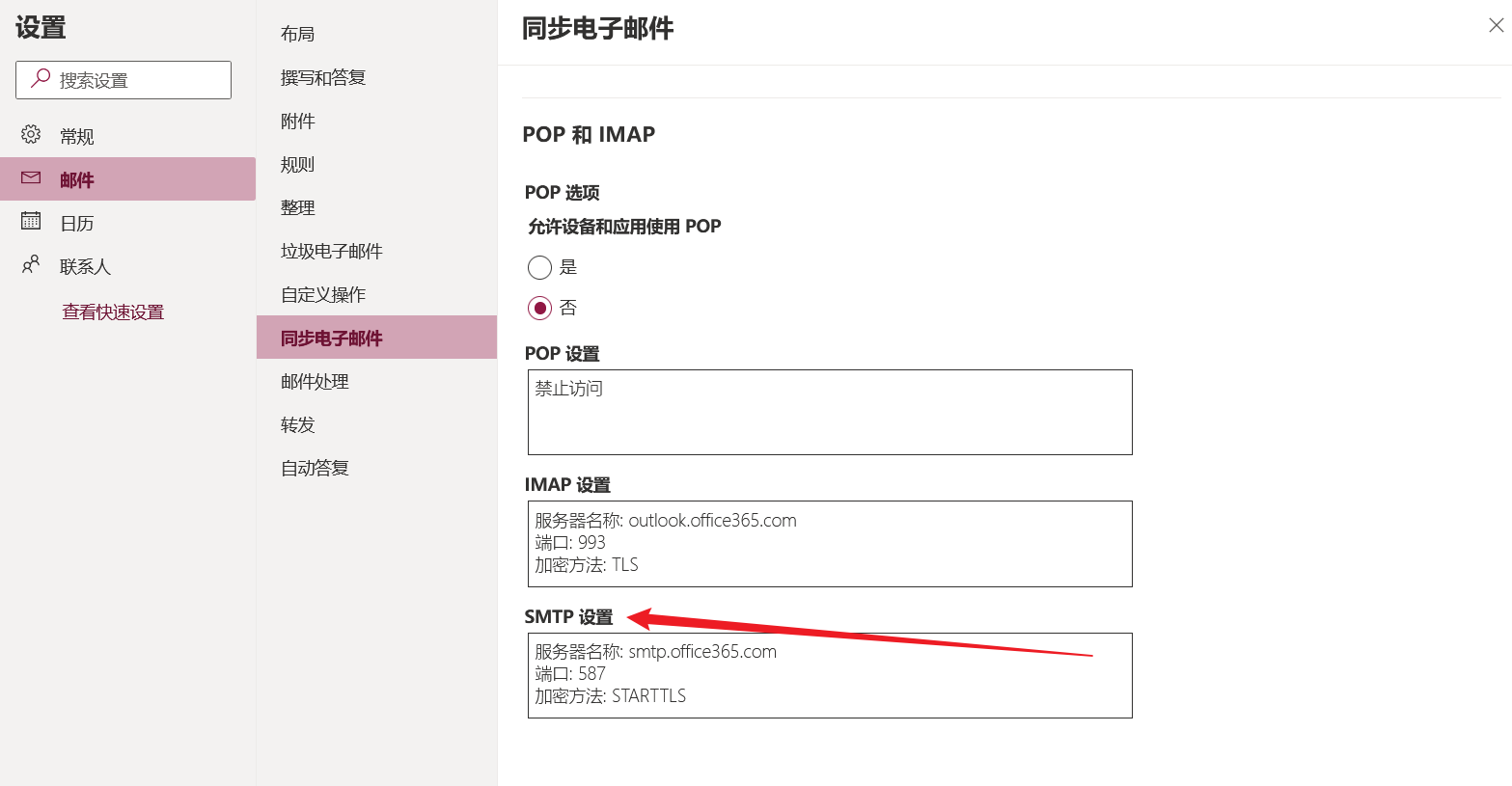The image size is (1512, 786).
Task: Click the magnifier icon in search settings
Action: tap(41, 79)
